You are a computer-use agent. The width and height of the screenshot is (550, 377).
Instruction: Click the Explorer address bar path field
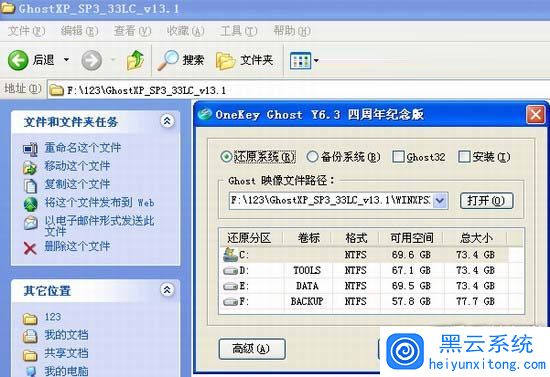tap(298, 90)
